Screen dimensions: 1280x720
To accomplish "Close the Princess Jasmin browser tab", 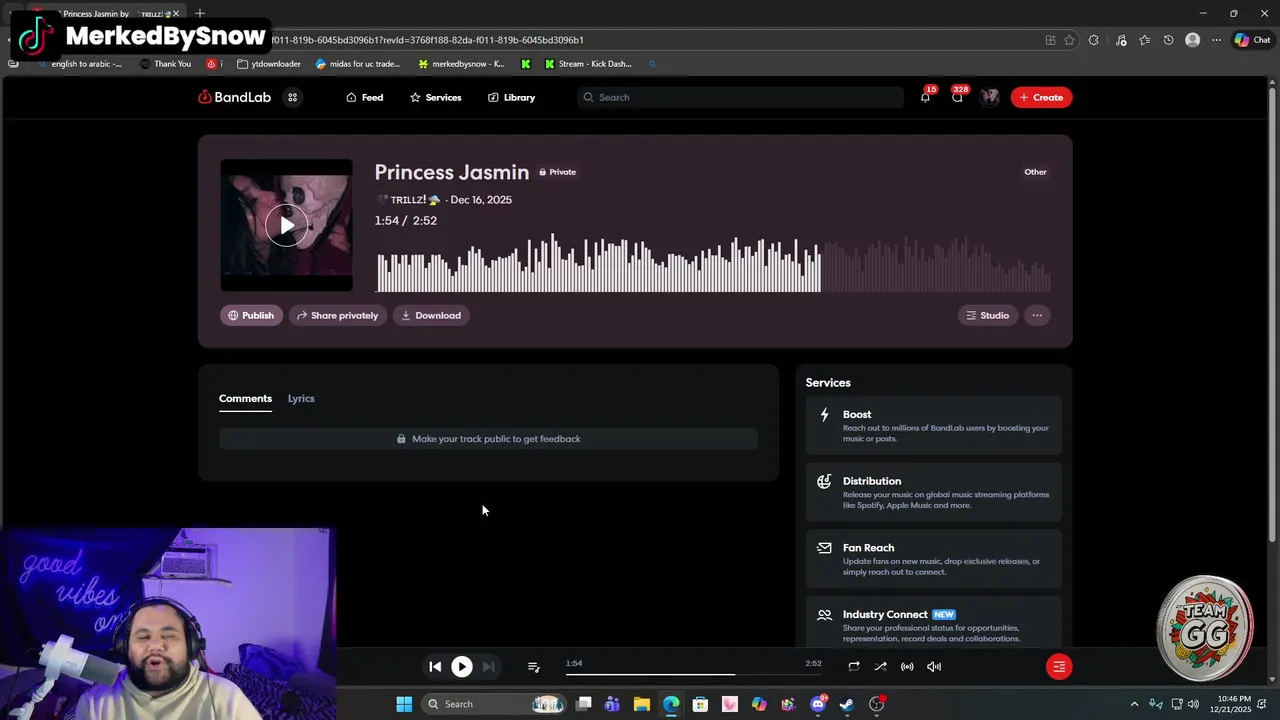I will (175, 14).
